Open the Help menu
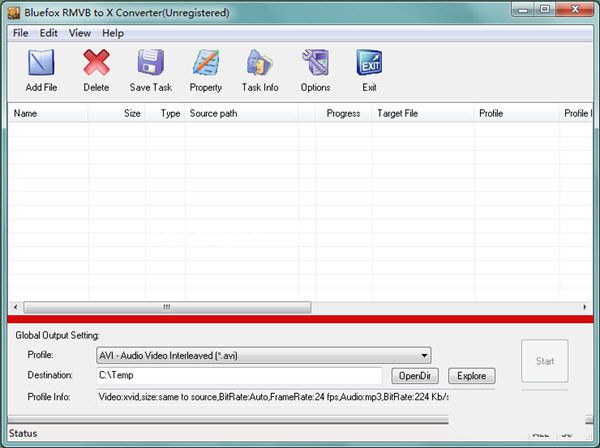Screen dimensions: 600x448 (113, 33)
